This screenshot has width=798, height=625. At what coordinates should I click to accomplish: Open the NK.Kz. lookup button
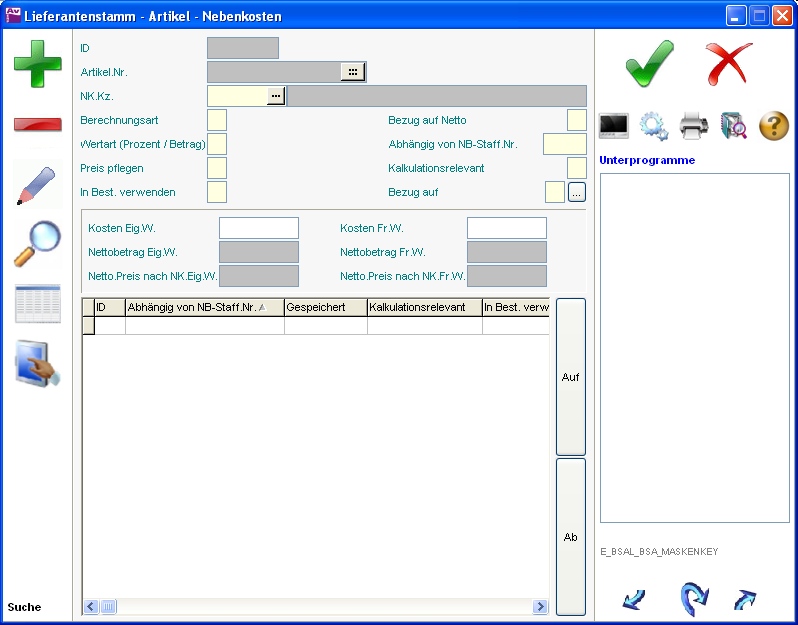pyautogui.click(x=276, y=96)
